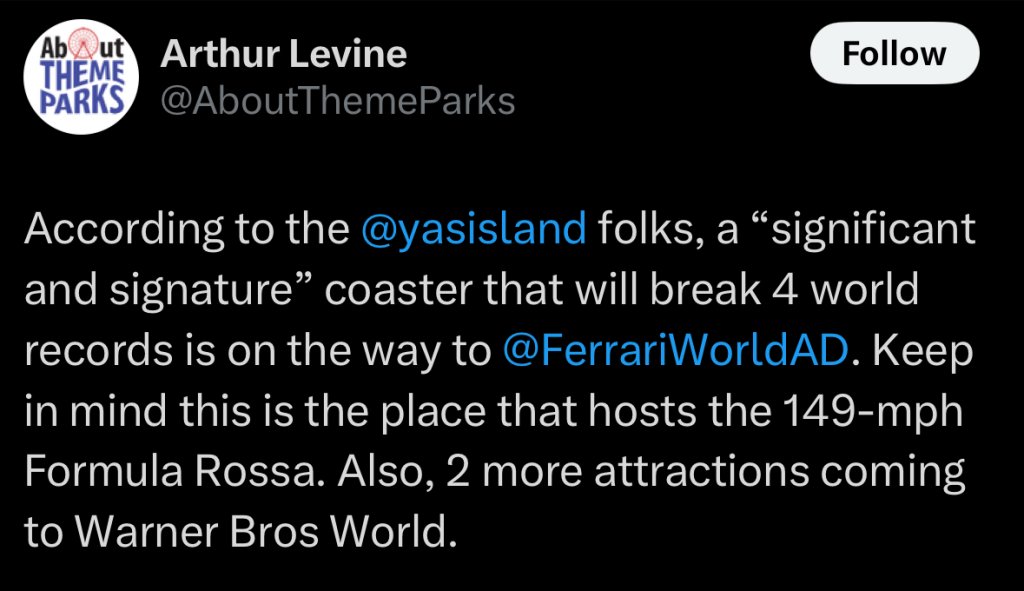Open the @yasisland mention
The image size is (1024, 591).
pyautogui.click(x=473, y=229)
